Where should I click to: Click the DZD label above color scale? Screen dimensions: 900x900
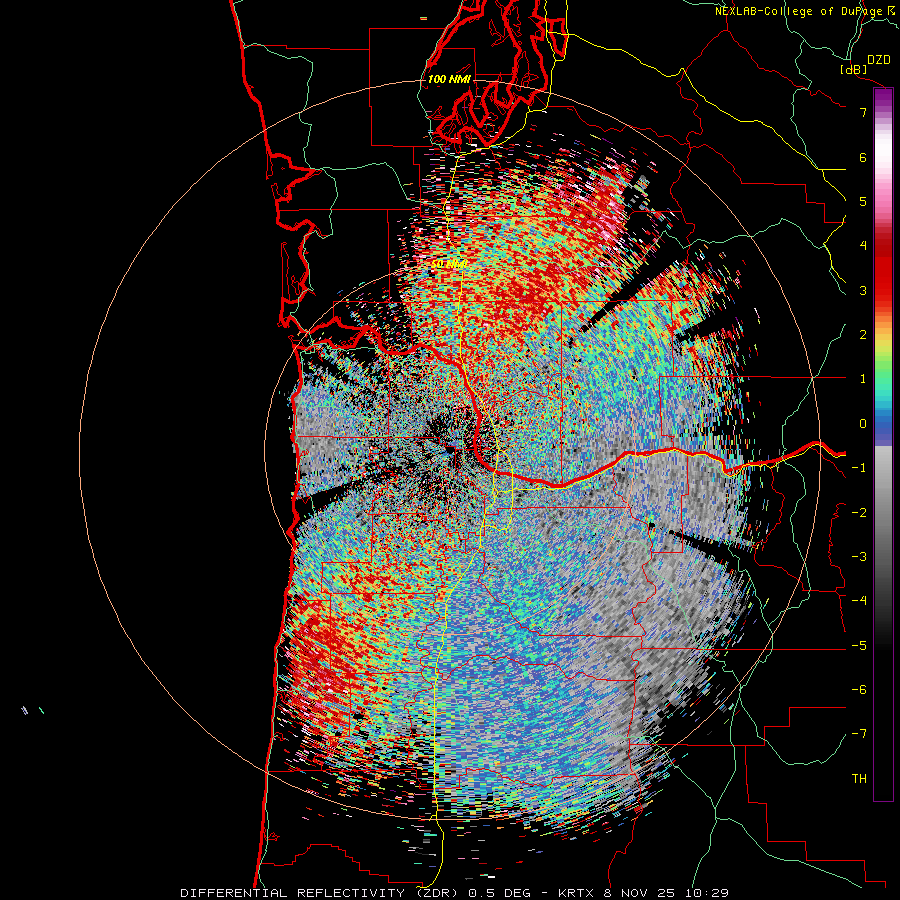pyautogui.click(x=879, y=60)
